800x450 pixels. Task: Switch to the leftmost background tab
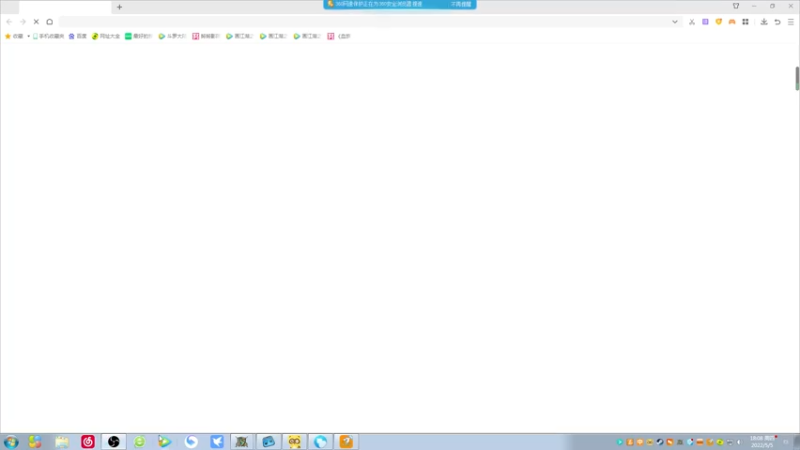pyautogui.click(x=9, y=7)
